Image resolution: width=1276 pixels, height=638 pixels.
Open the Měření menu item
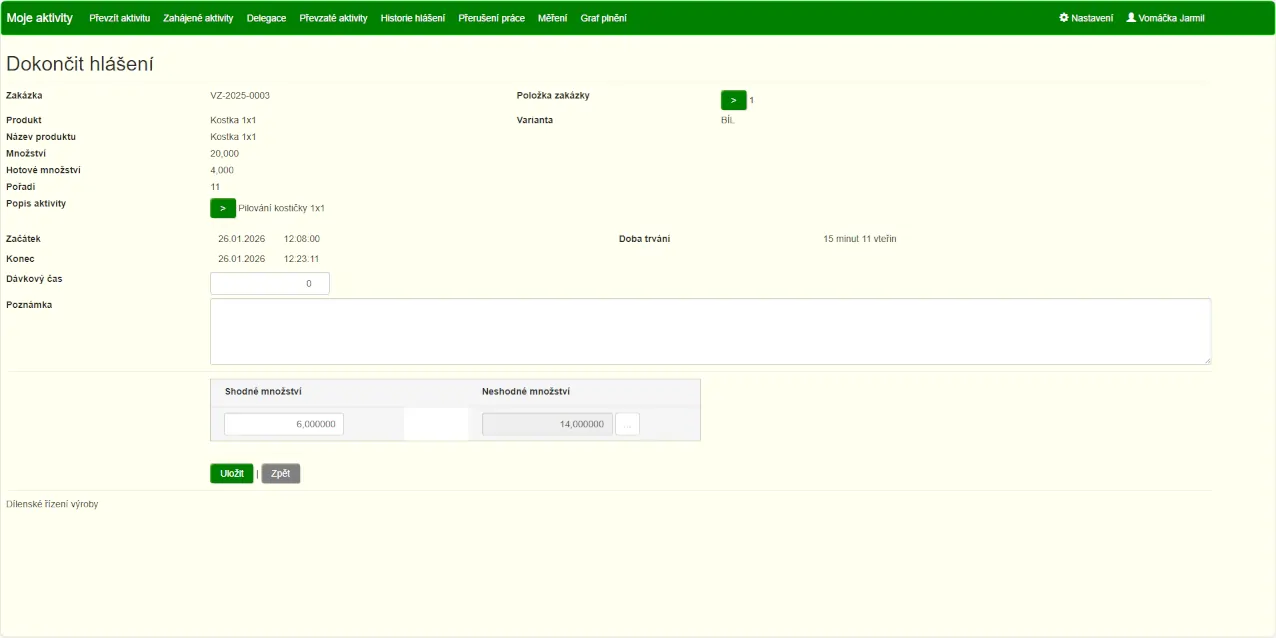552,18
